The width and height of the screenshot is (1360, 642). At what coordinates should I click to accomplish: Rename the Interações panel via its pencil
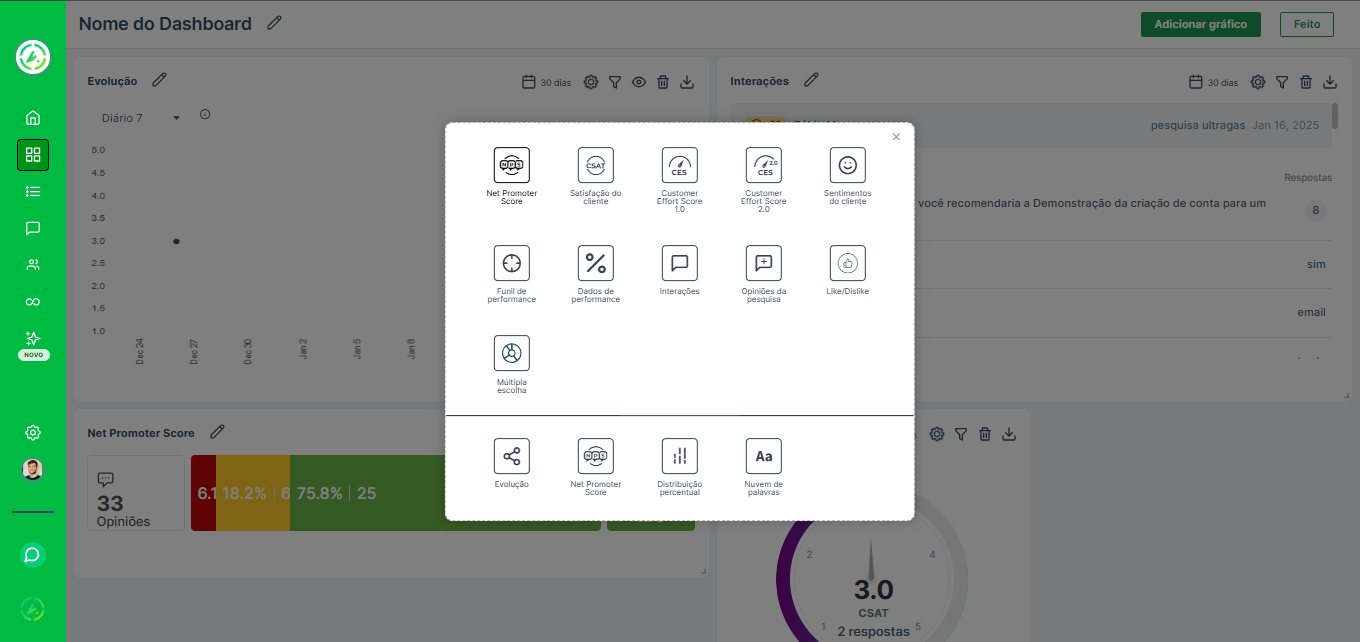click(812, 80)
